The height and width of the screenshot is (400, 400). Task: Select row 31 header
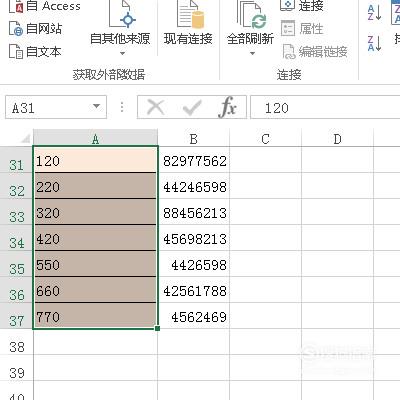16,160
